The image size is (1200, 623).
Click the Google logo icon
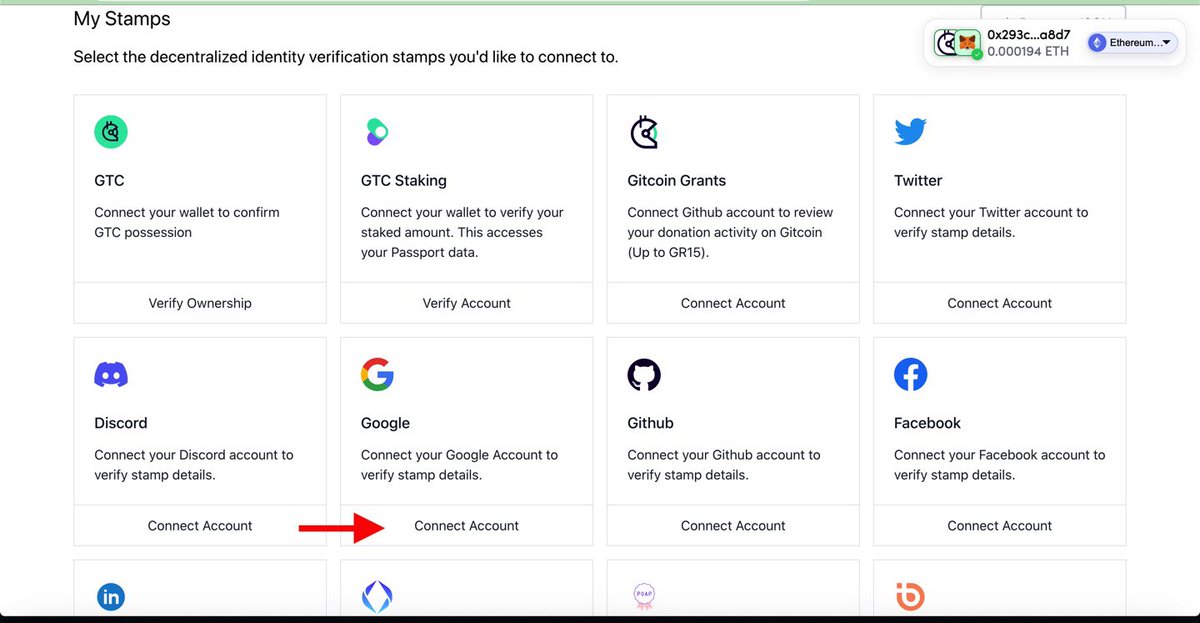[377, 375]
